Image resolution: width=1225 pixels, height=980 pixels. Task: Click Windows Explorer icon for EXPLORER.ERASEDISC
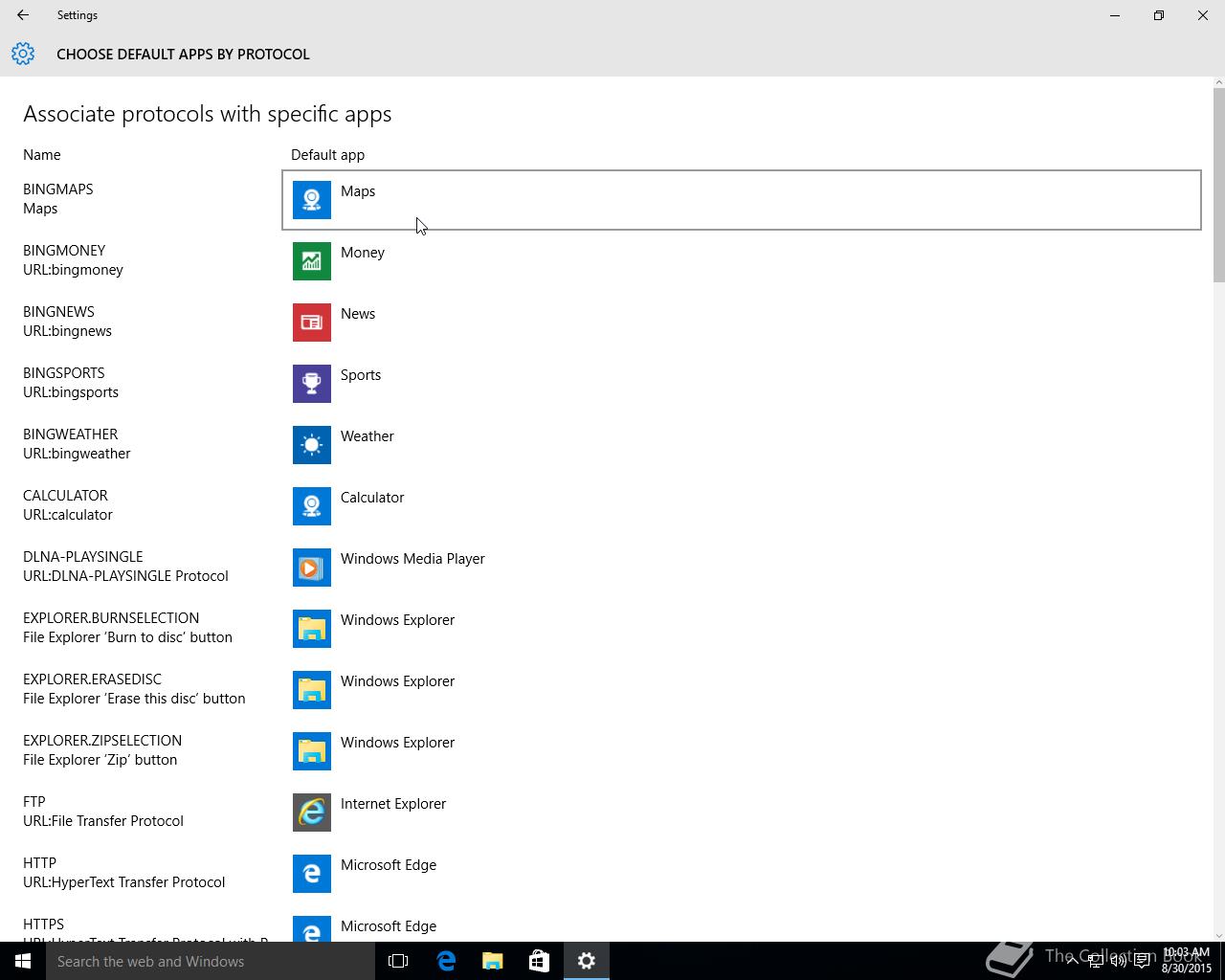tap(312, 690)
